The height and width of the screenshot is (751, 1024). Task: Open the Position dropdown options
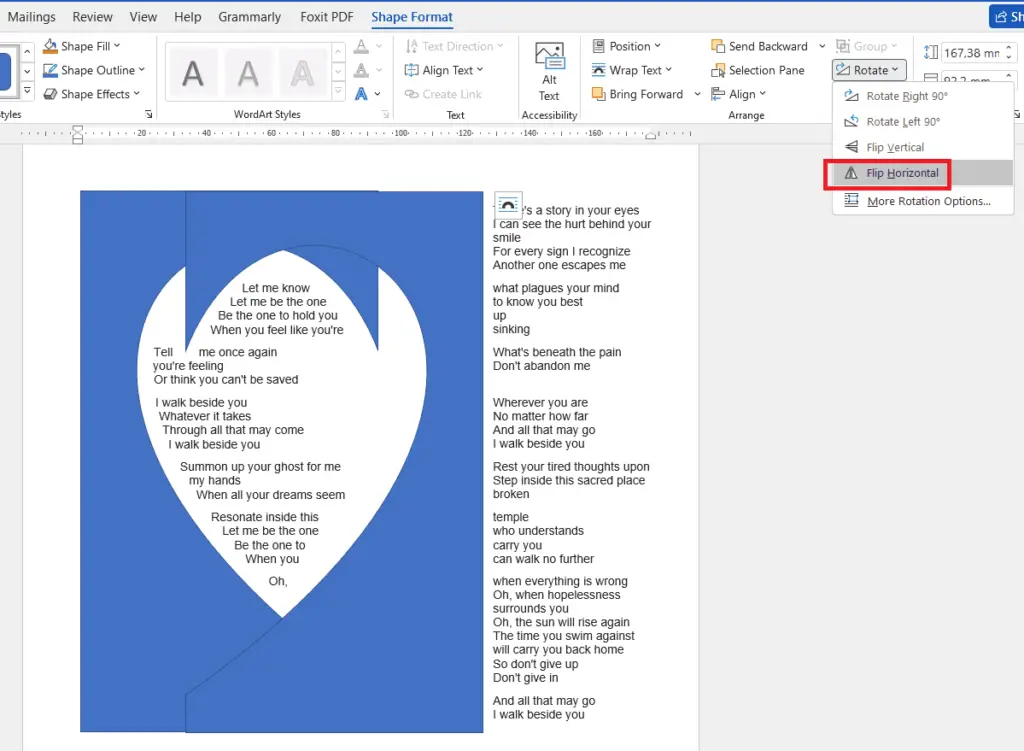[x=628, y=45]
